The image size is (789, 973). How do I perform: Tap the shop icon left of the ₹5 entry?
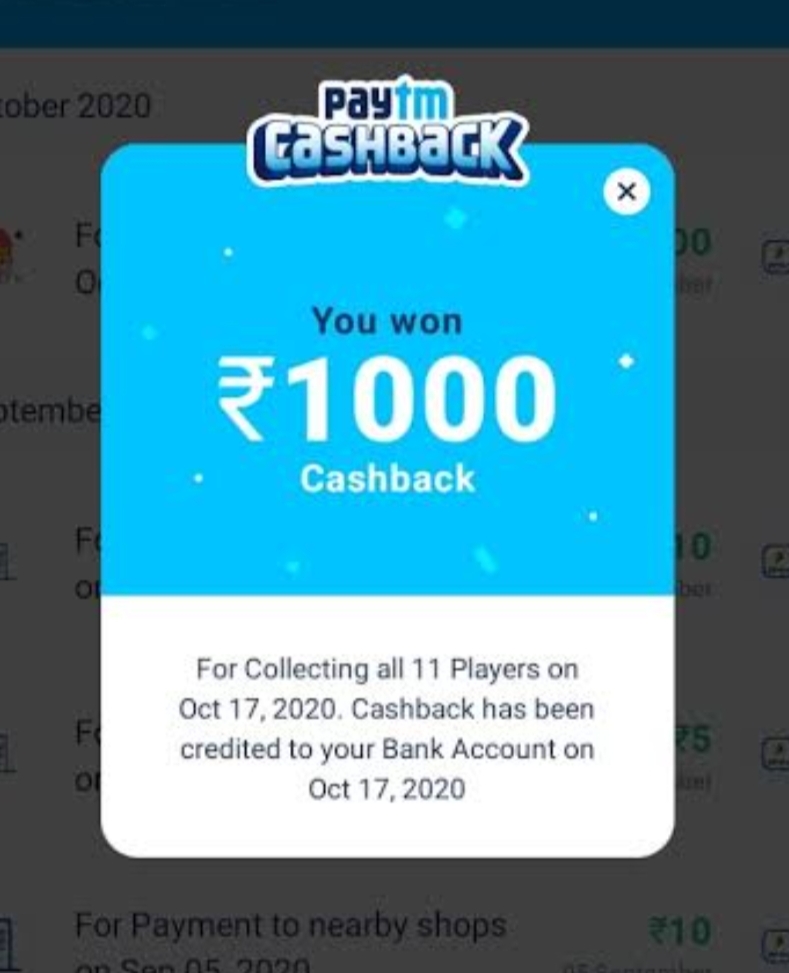(x=6, y=753)
